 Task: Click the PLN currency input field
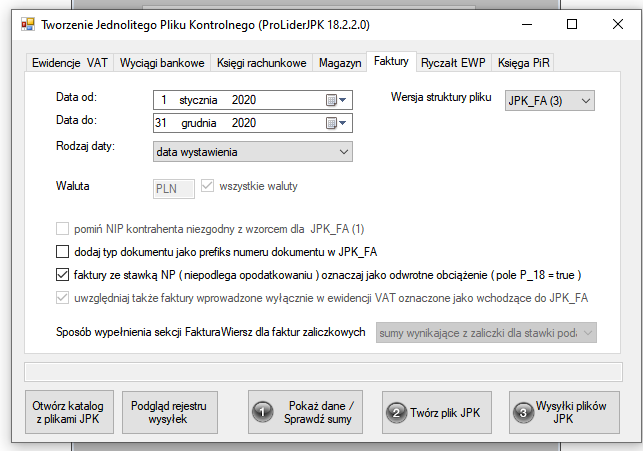pyautogui.click(x=174, y=189)
